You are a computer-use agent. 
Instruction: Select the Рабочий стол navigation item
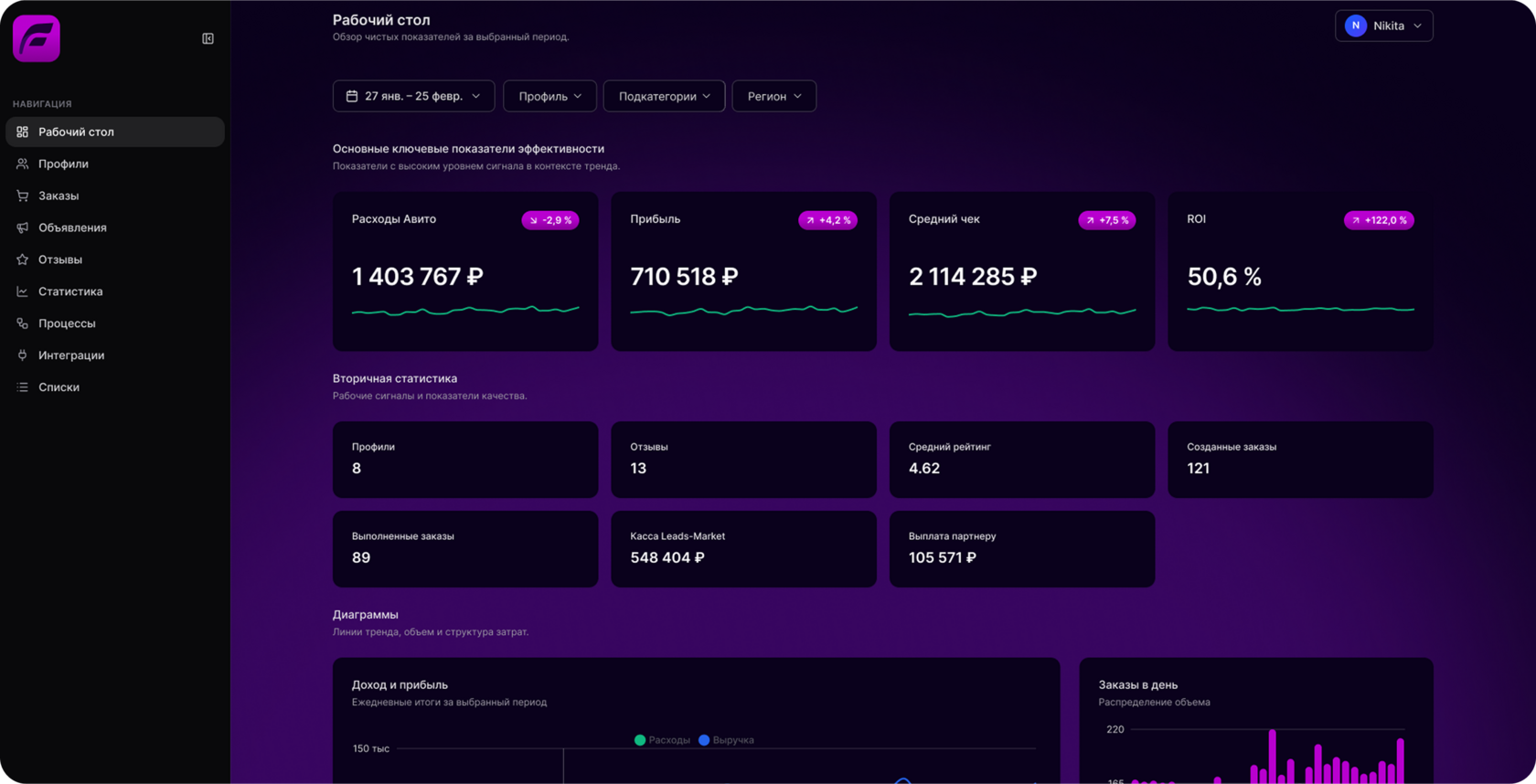(x=76, y=132)
